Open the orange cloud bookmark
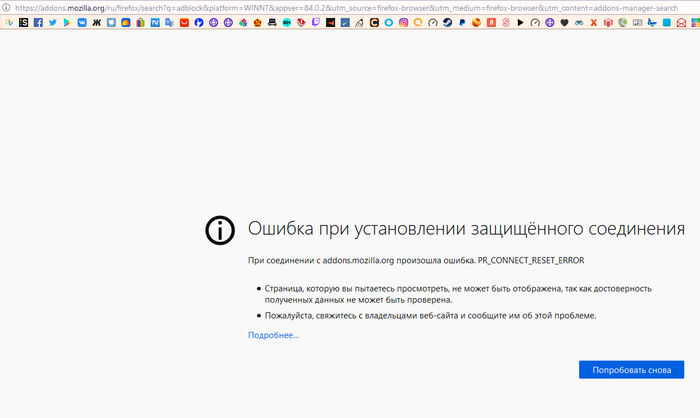The height and width of the screenshot is (418, 700). tap(126, 22)
